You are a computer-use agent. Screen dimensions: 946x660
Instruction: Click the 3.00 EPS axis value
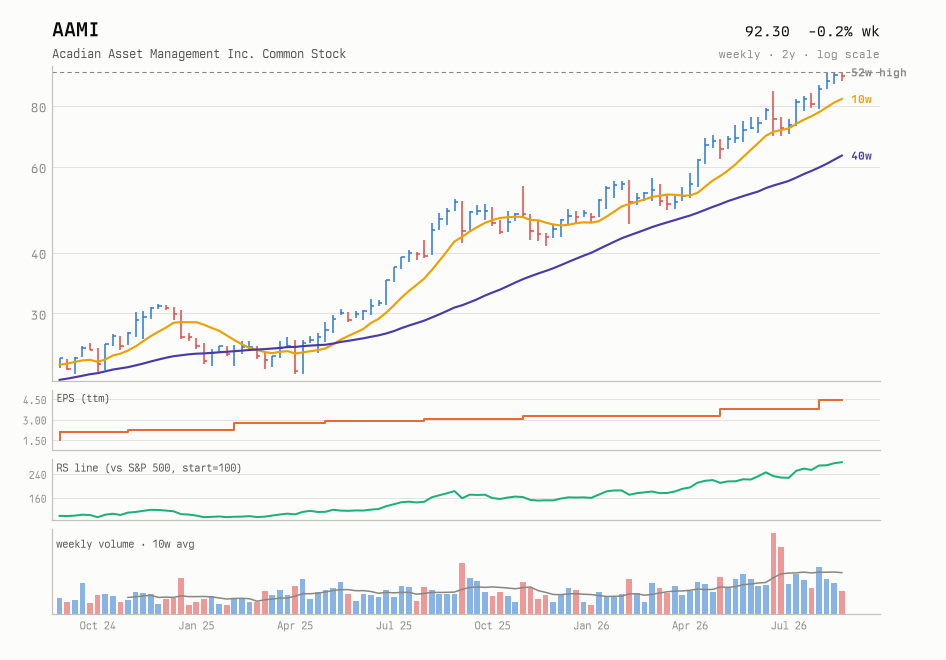pyautogui.click(x=34, y=421)
